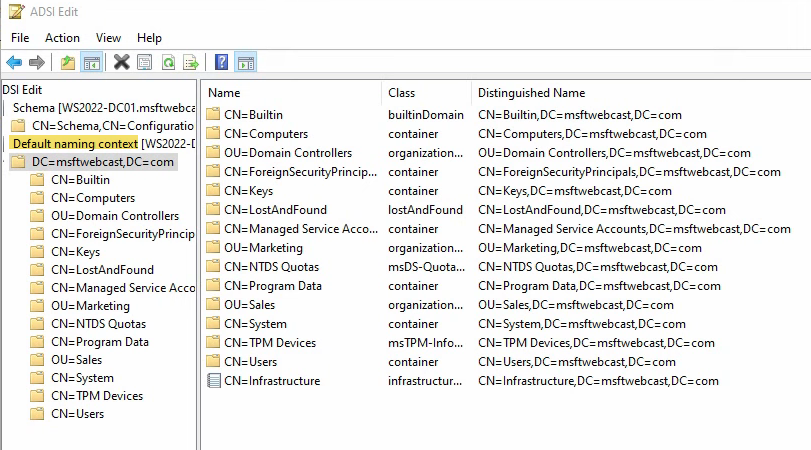Select CN=TPM Devices in the tree
This screenshot has height=450, width=811.
pos(97,396)
